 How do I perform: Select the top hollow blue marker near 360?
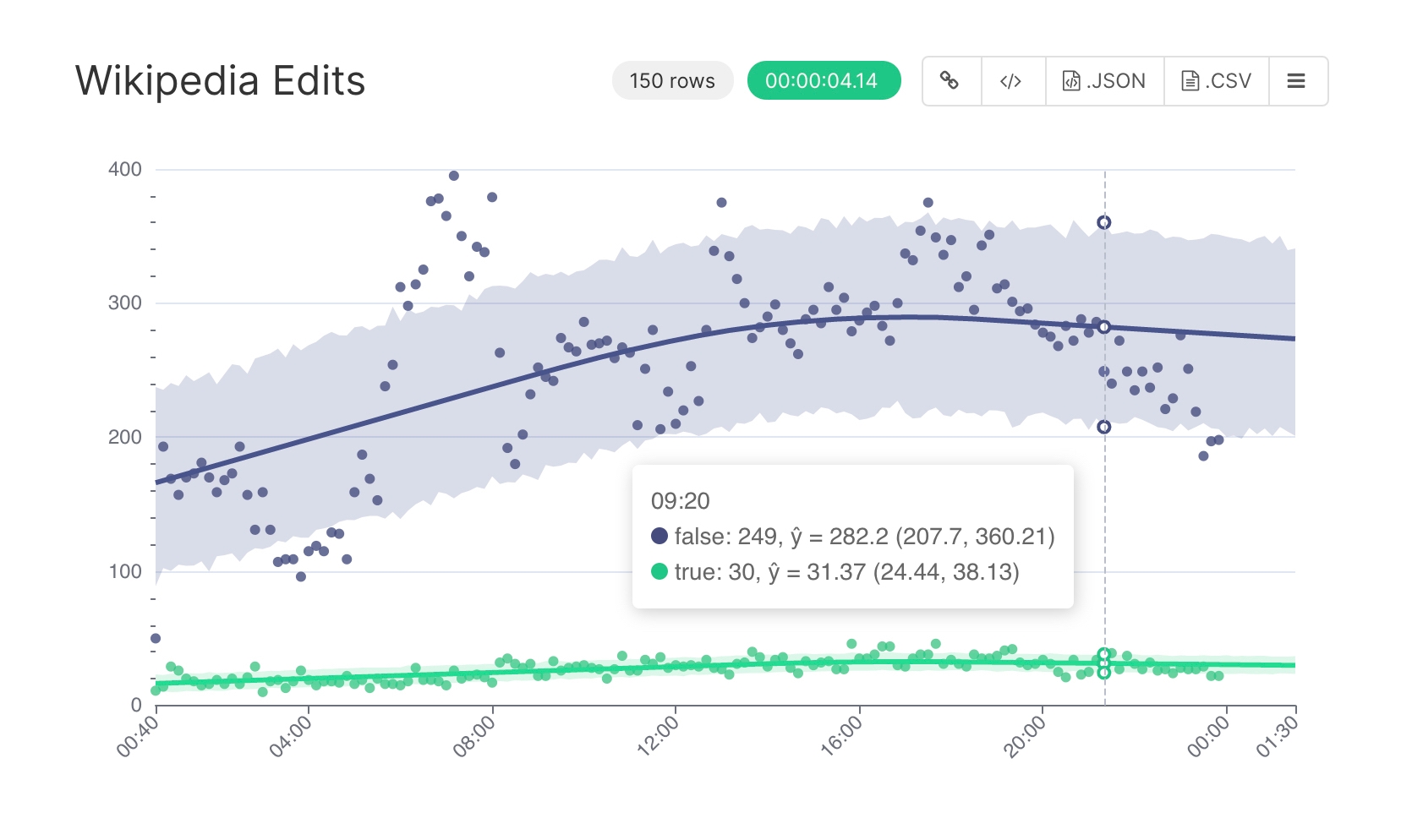point(1104,223)
